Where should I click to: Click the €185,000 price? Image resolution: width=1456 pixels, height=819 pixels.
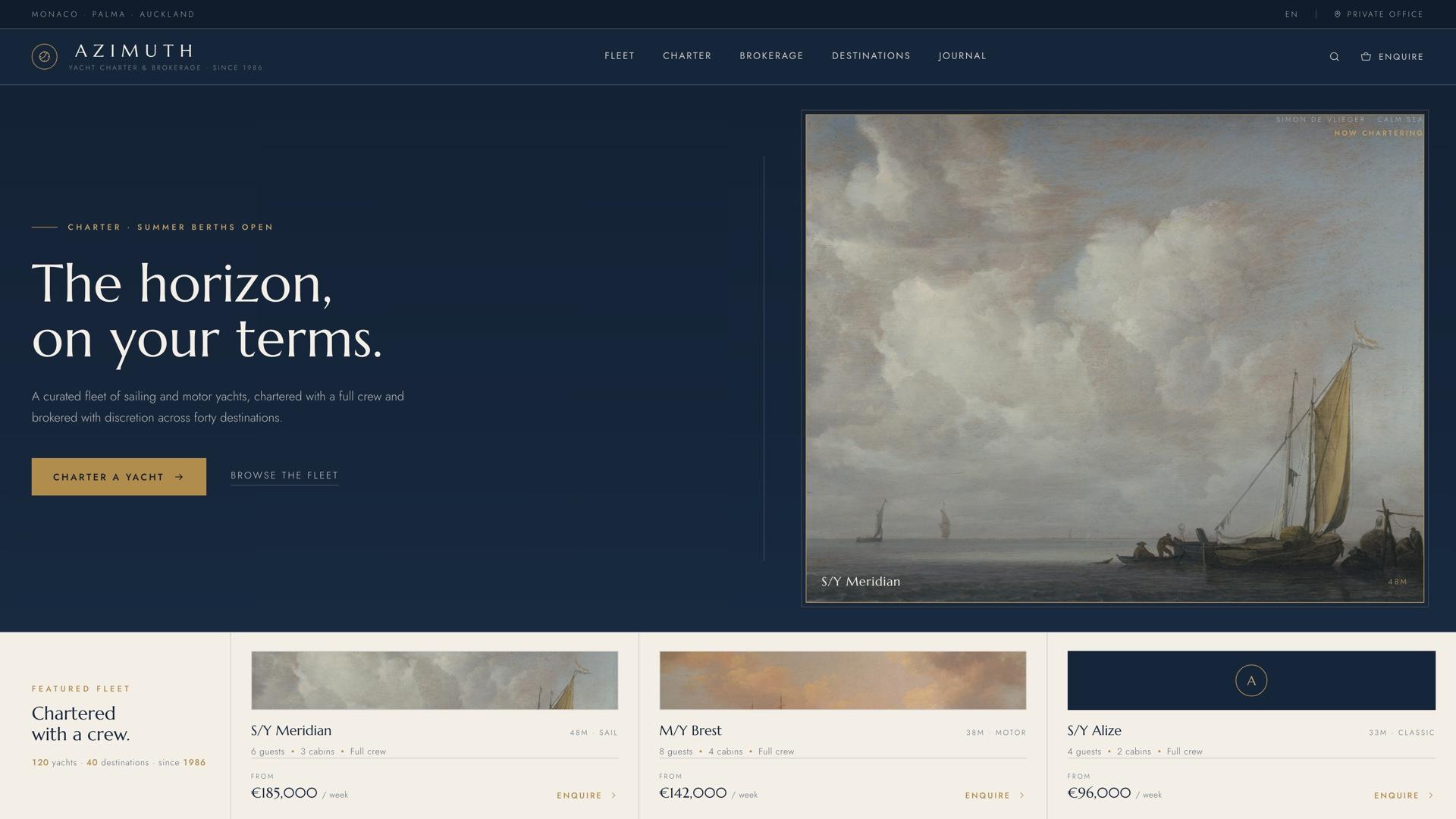284,793
